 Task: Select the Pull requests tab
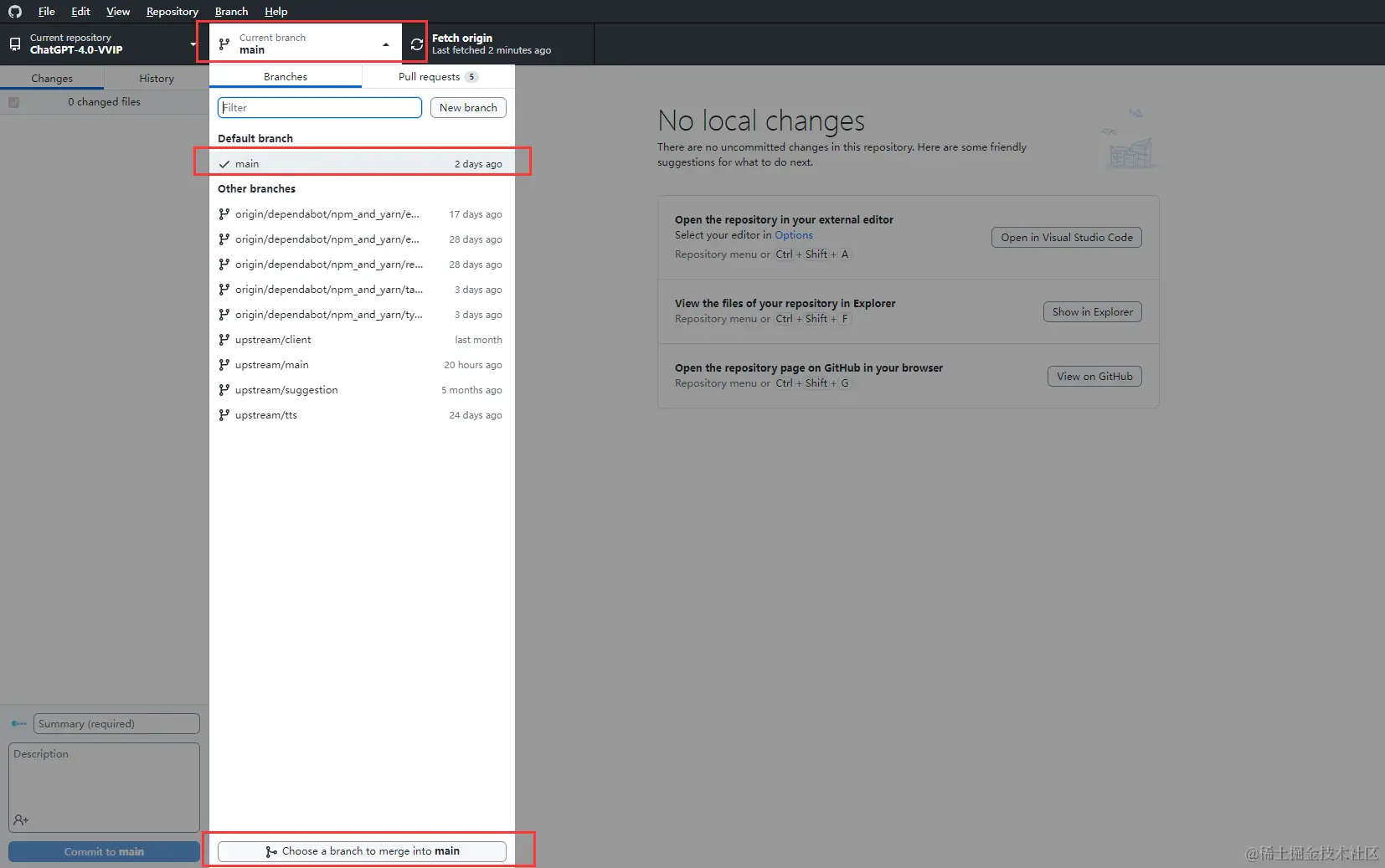pyautogui.click(x=438, y=76)
